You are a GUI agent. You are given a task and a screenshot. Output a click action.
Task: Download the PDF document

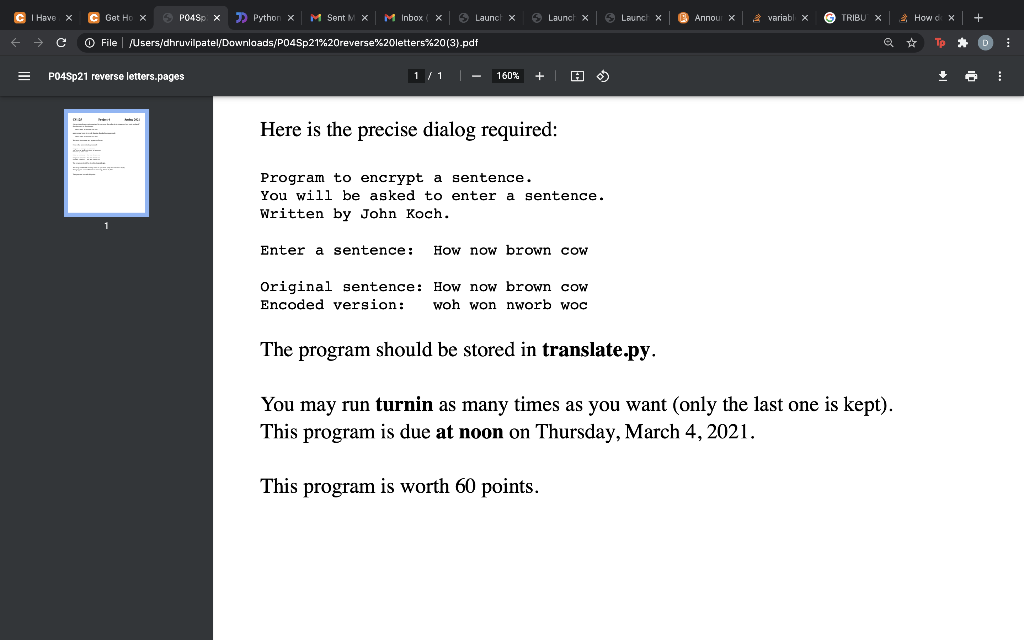pos(941,75)
